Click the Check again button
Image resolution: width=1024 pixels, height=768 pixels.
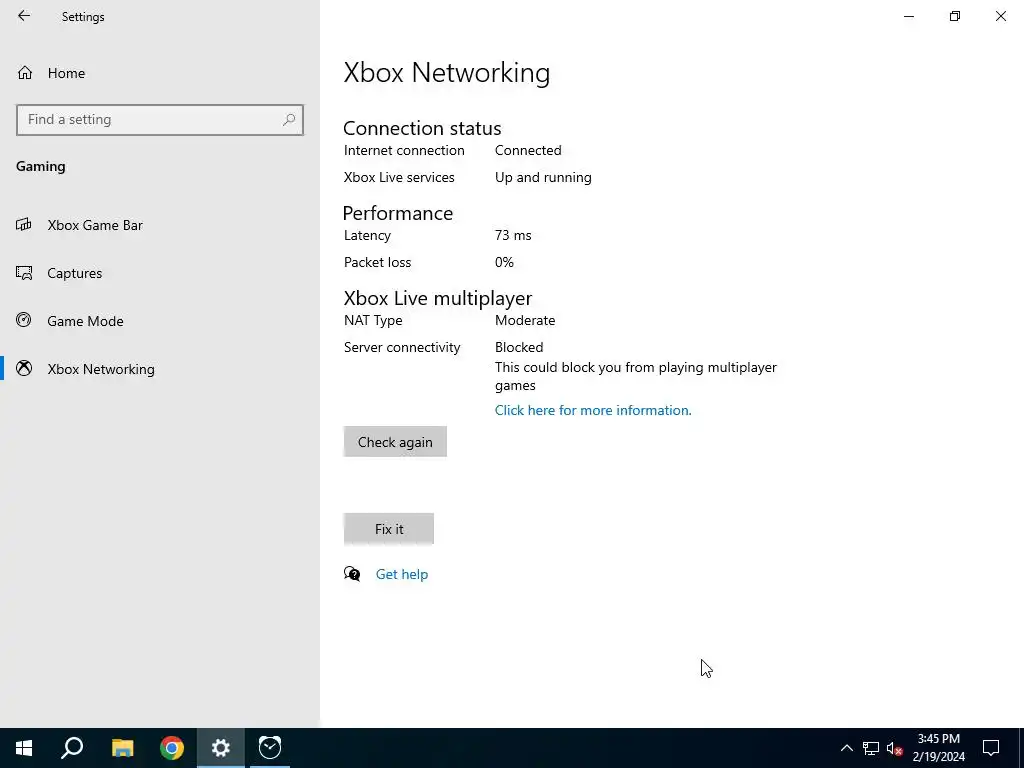tap(395, 442)
